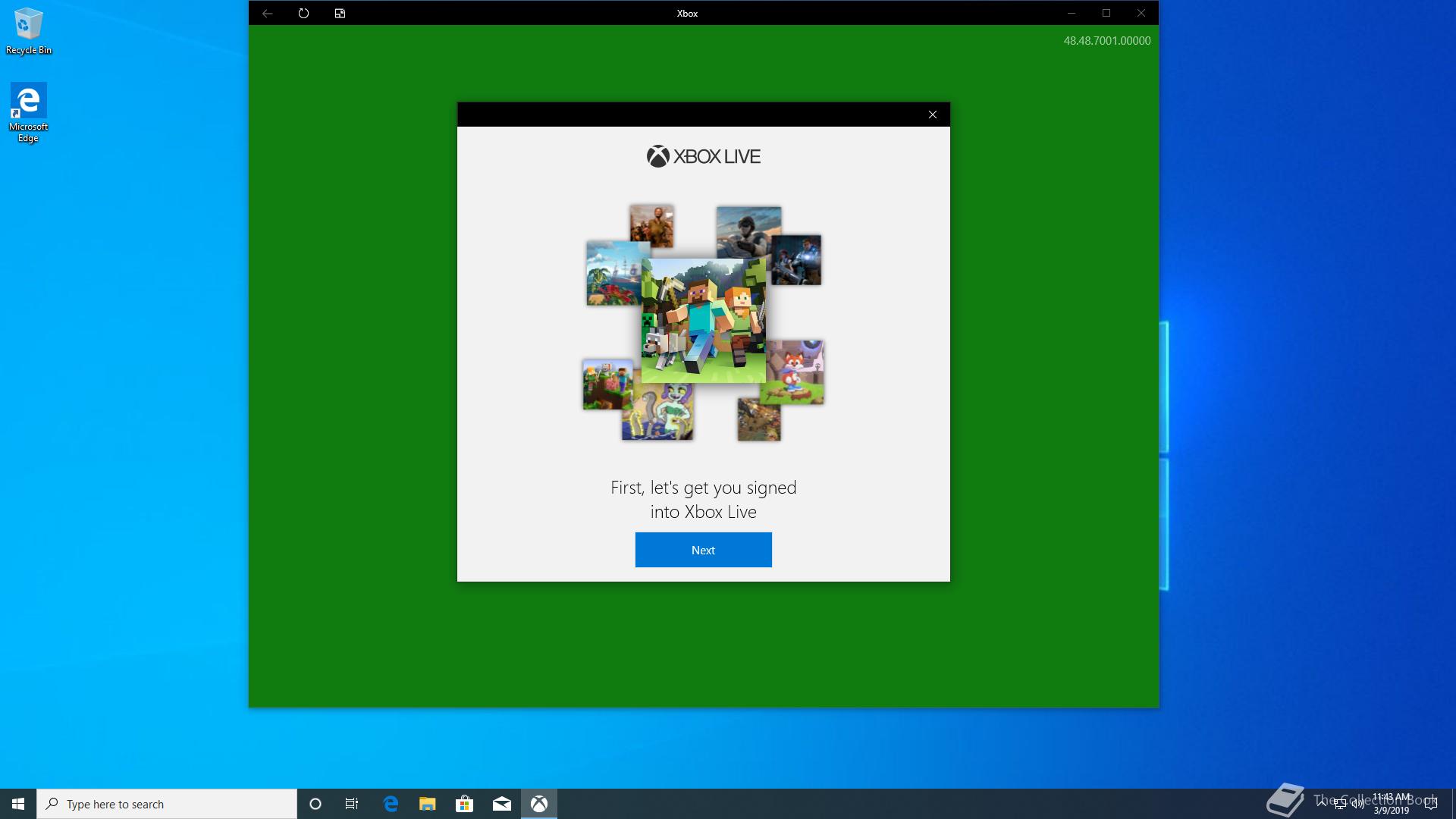Image resolution: width=1456 pixels, height=819 pixels.
Task: Open Cortana from the taskbar circle icon
Action: (315, 804)
